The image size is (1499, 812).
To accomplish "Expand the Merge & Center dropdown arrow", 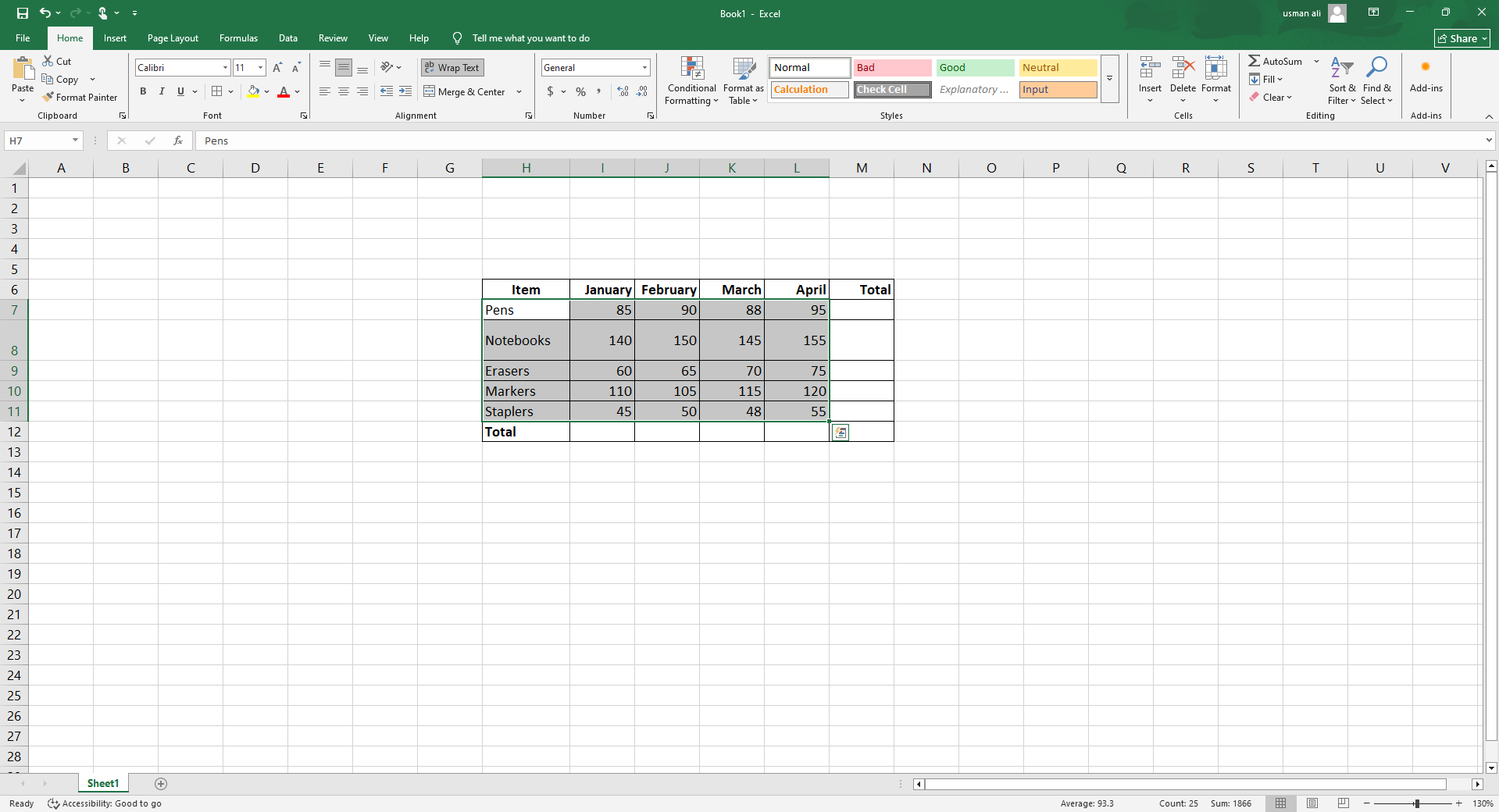I will click(x=519, y=92).
